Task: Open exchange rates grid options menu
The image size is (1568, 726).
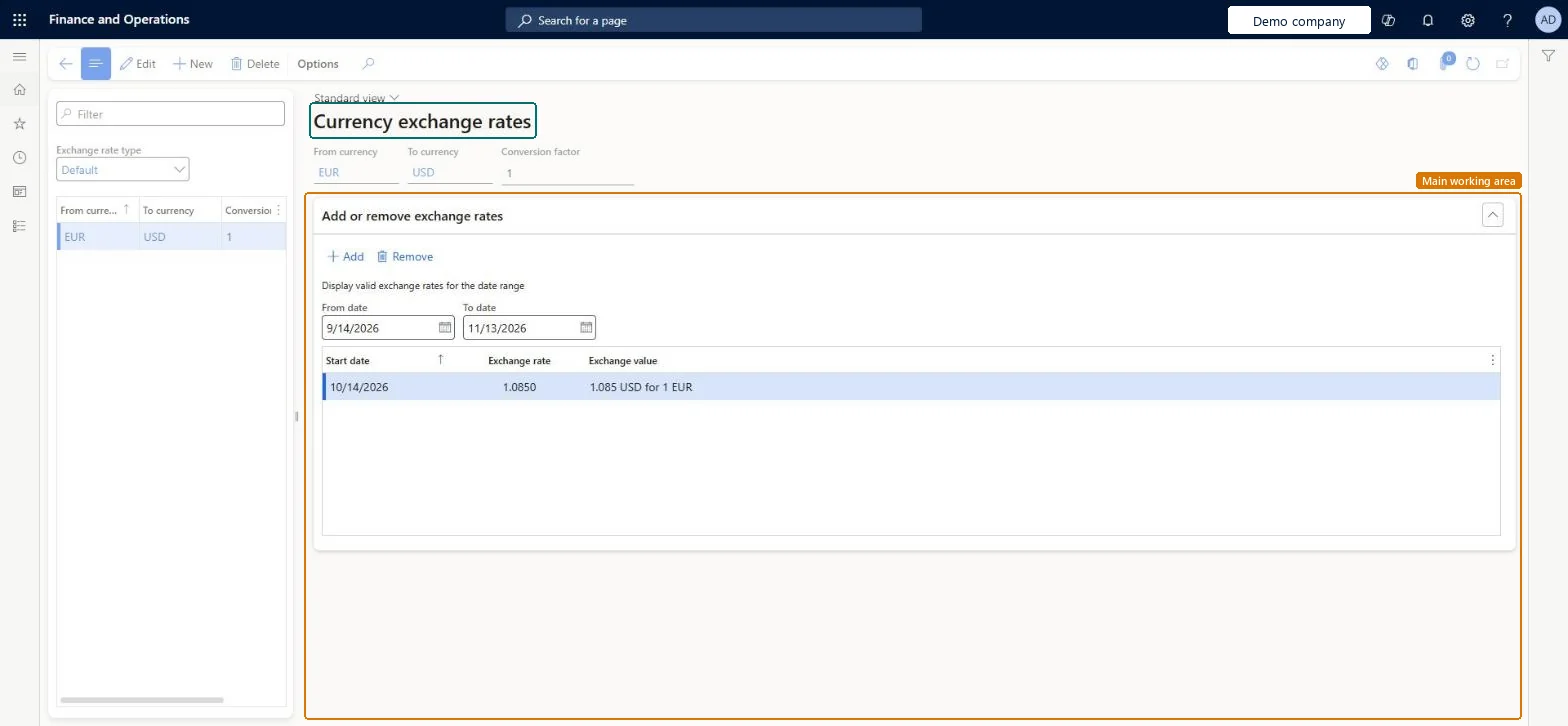Action: coord(1493,360)
